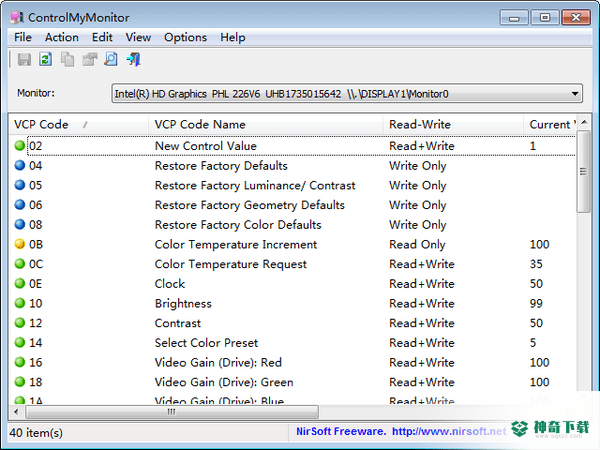This screenshot has height=450, width=600.
Task: Expand the Monitor selection dropdown
Action: coord(574,94)
